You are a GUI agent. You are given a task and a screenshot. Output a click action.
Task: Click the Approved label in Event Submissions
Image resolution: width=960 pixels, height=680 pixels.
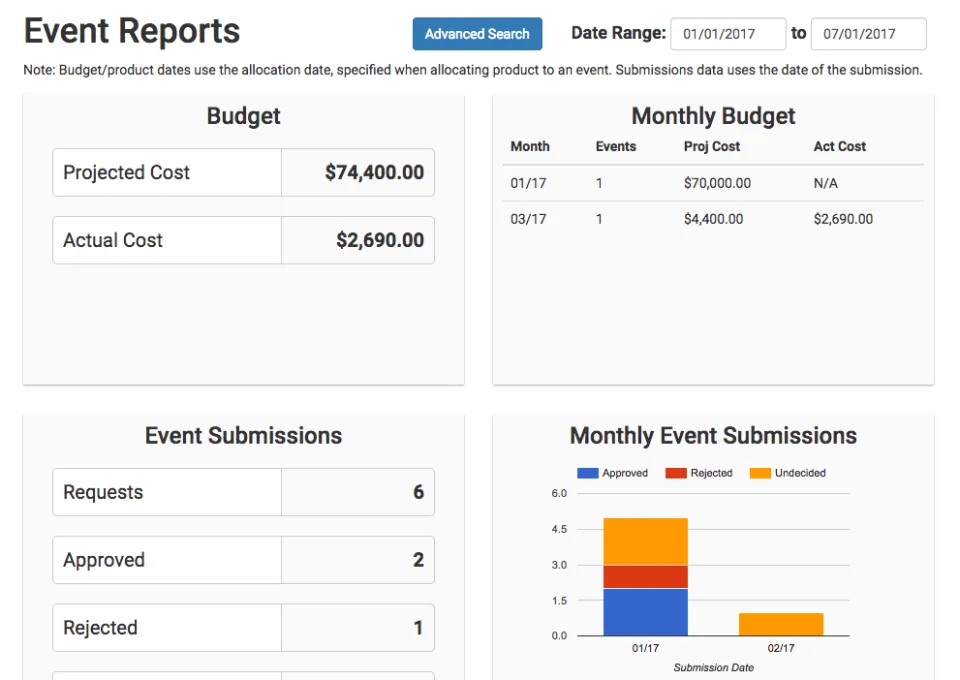coord(104,560)
